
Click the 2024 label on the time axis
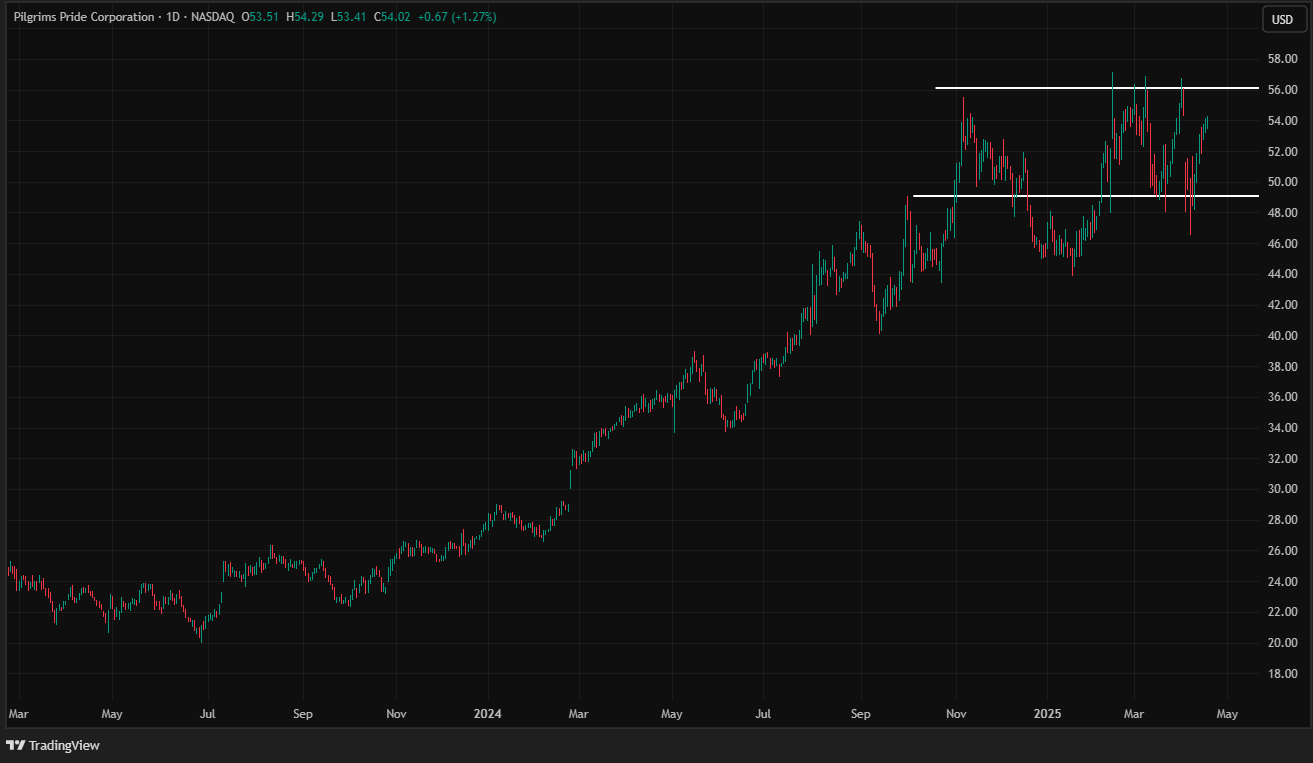(x=488, y=714)
